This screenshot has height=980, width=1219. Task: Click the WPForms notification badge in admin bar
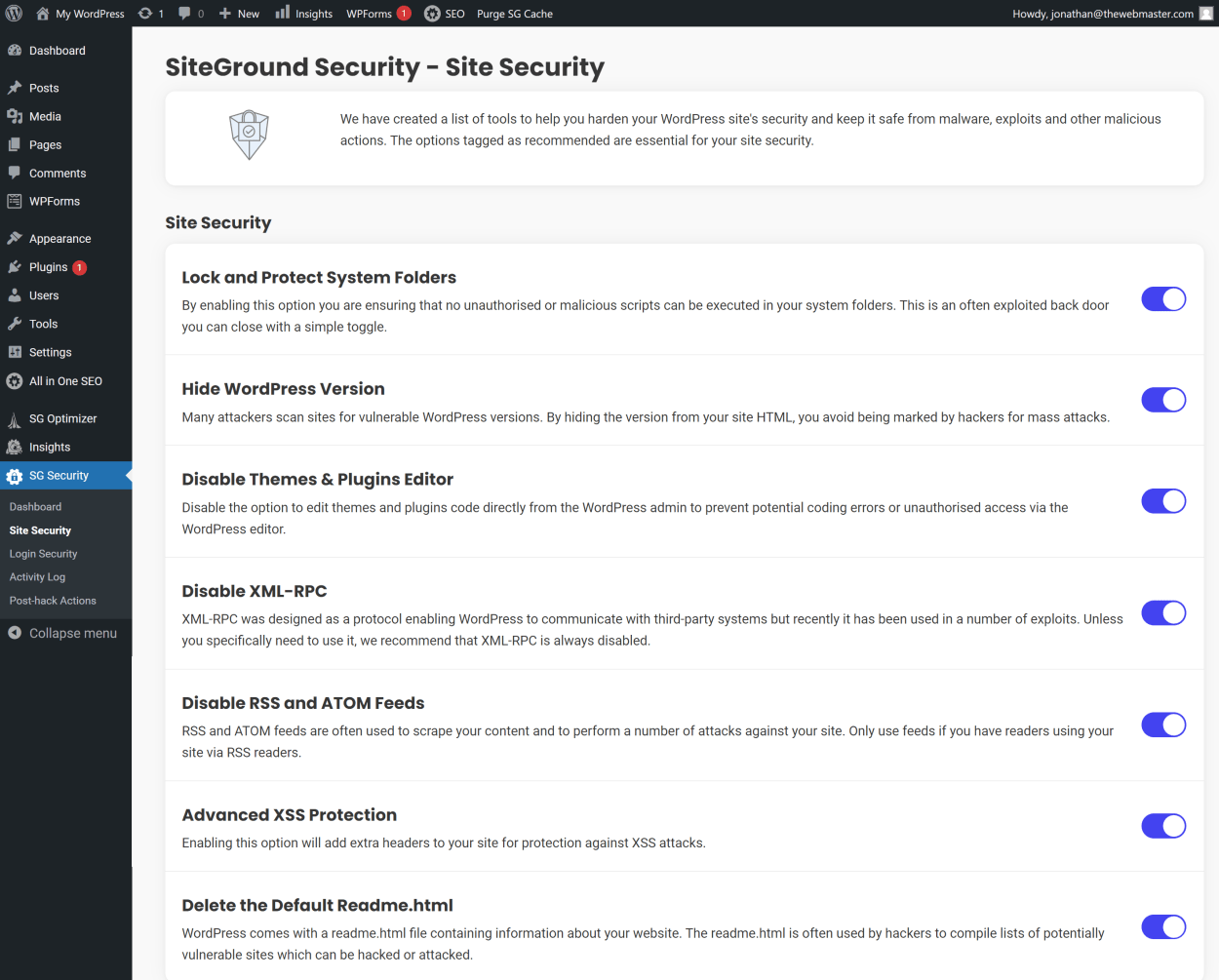[404, 14]
